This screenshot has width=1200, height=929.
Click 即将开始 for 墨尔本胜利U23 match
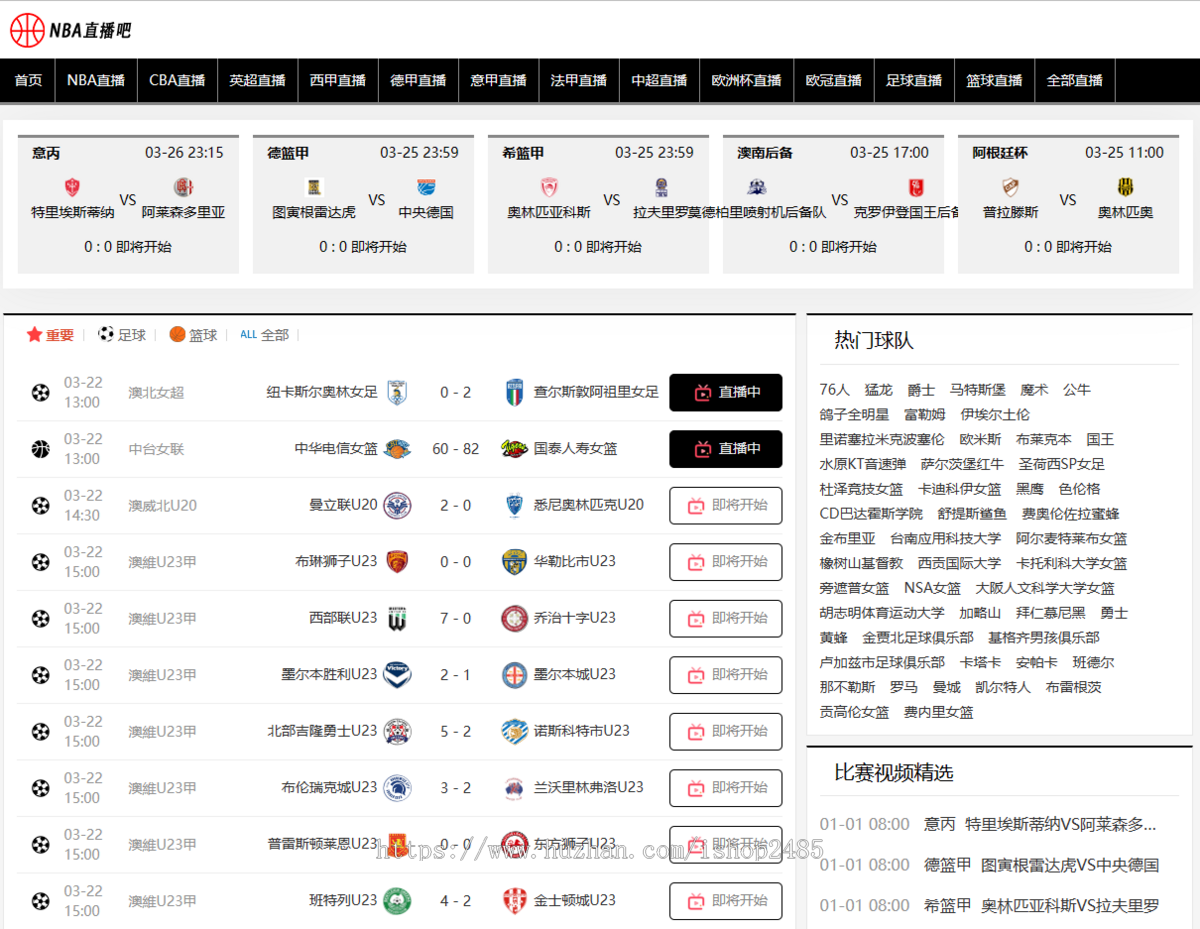click(x=726, y=675)
